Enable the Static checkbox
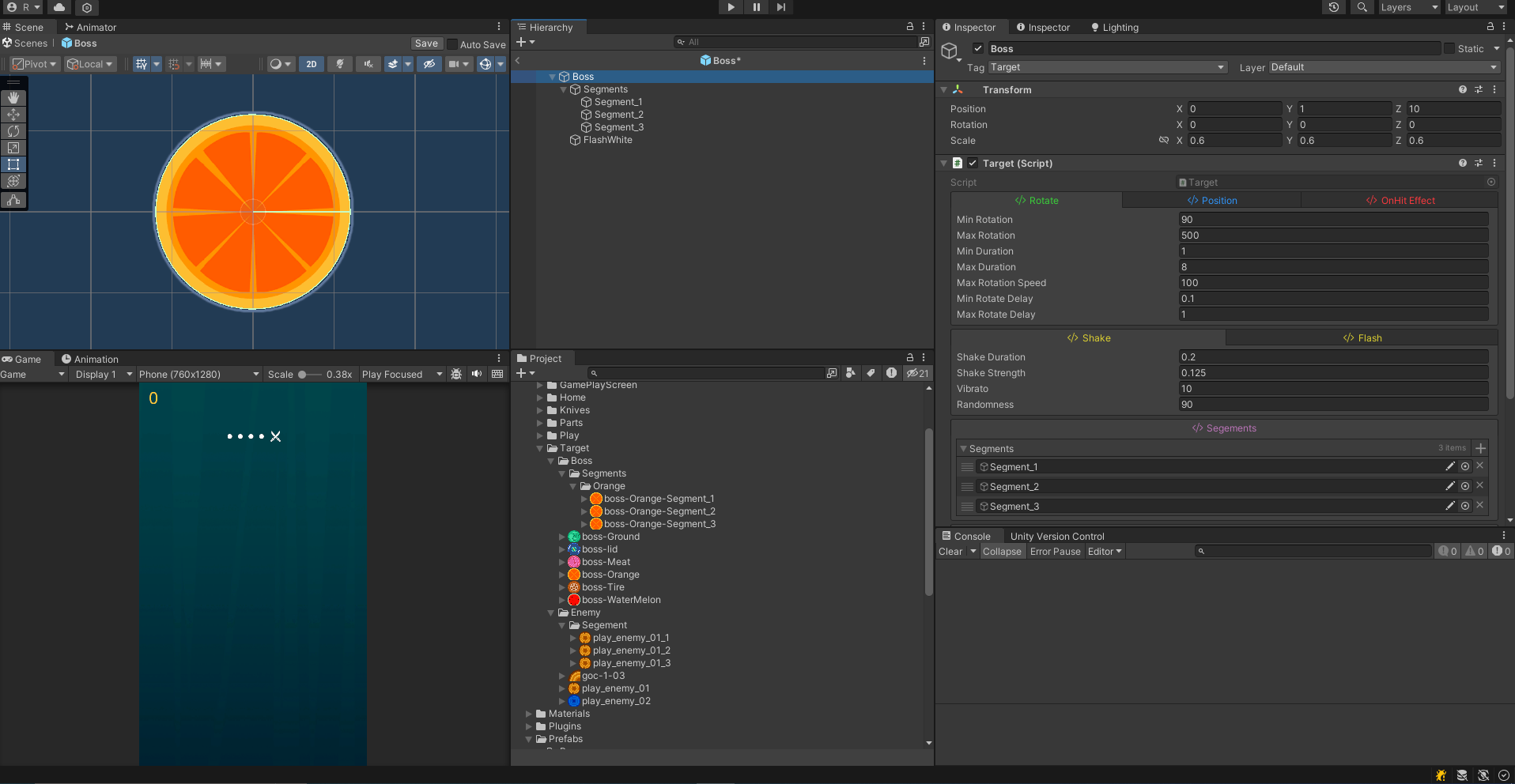The image size is (1515, 784). 1449,48
